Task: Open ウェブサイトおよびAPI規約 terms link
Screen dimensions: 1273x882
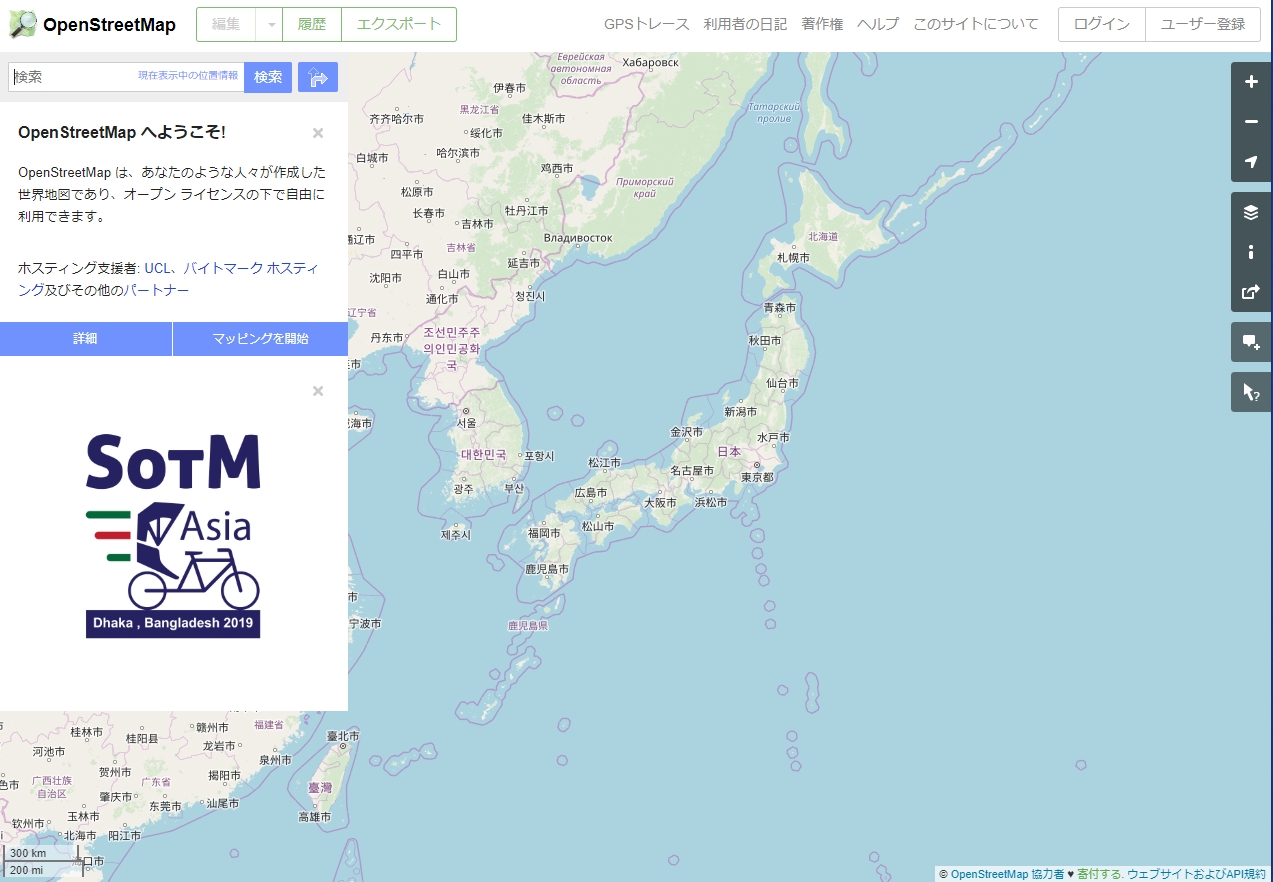Action: 1197,874
